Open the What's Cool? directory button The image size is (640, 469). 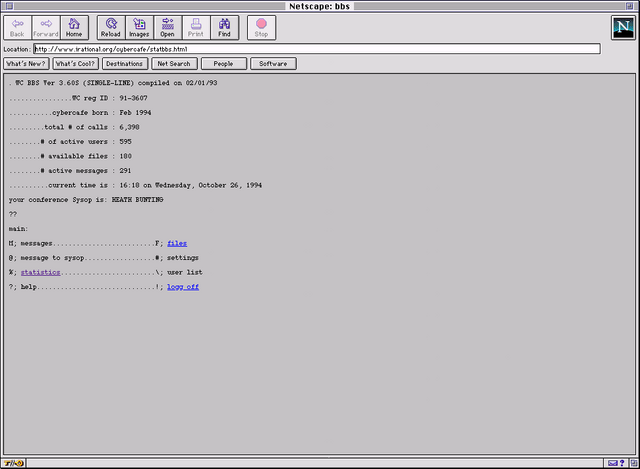(x=76, y=63)
